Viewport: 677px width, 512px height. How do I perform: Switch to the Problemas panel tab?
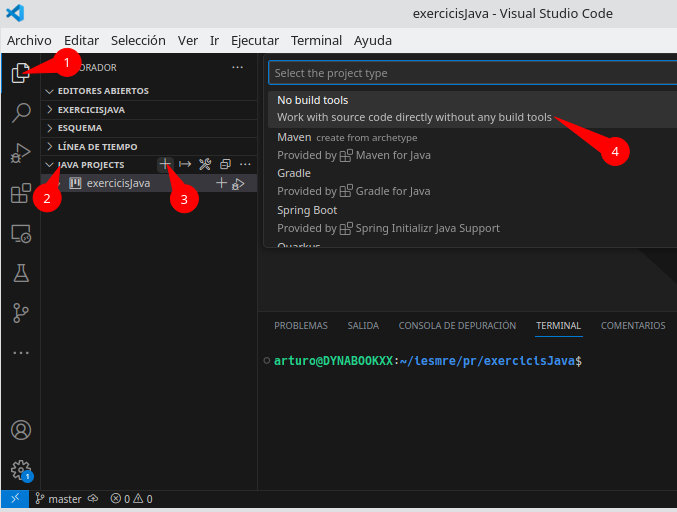click(301, 326)
